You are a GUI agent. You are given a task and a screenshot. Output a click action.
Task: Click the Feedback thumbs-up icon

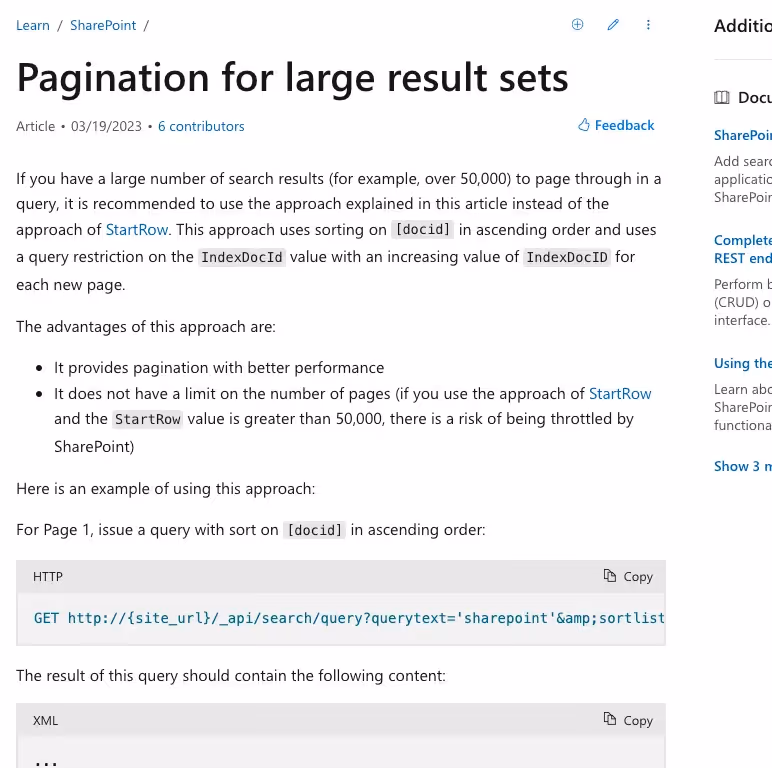pyautogui.click(x=583, y=125)
